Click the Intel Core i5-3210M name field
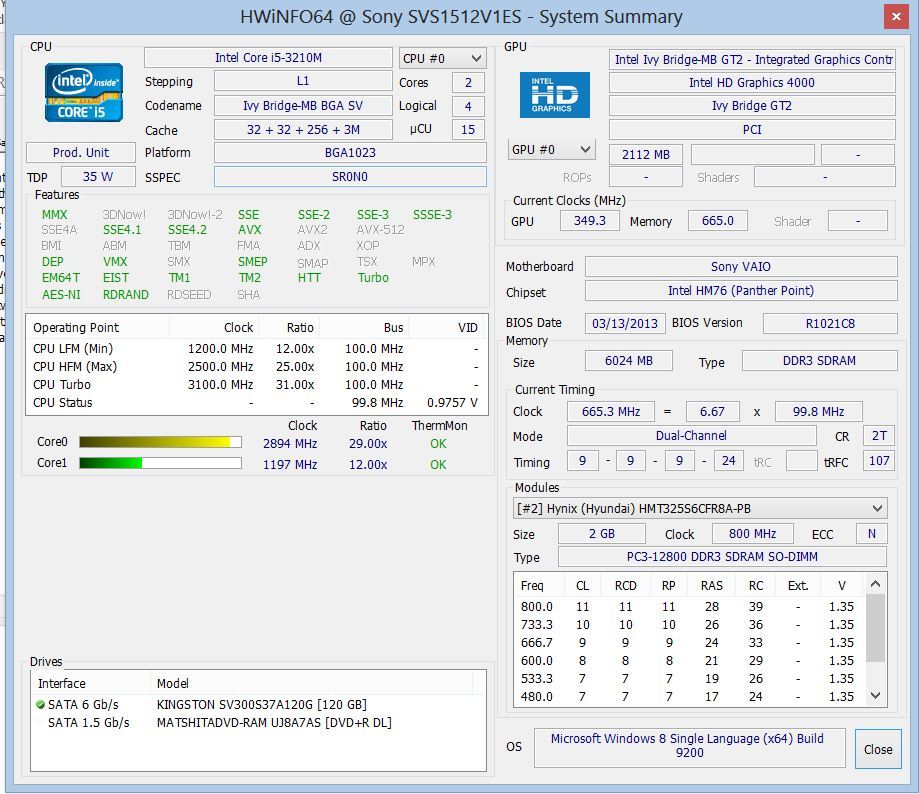The image size is (919, 794). [268, 58]
